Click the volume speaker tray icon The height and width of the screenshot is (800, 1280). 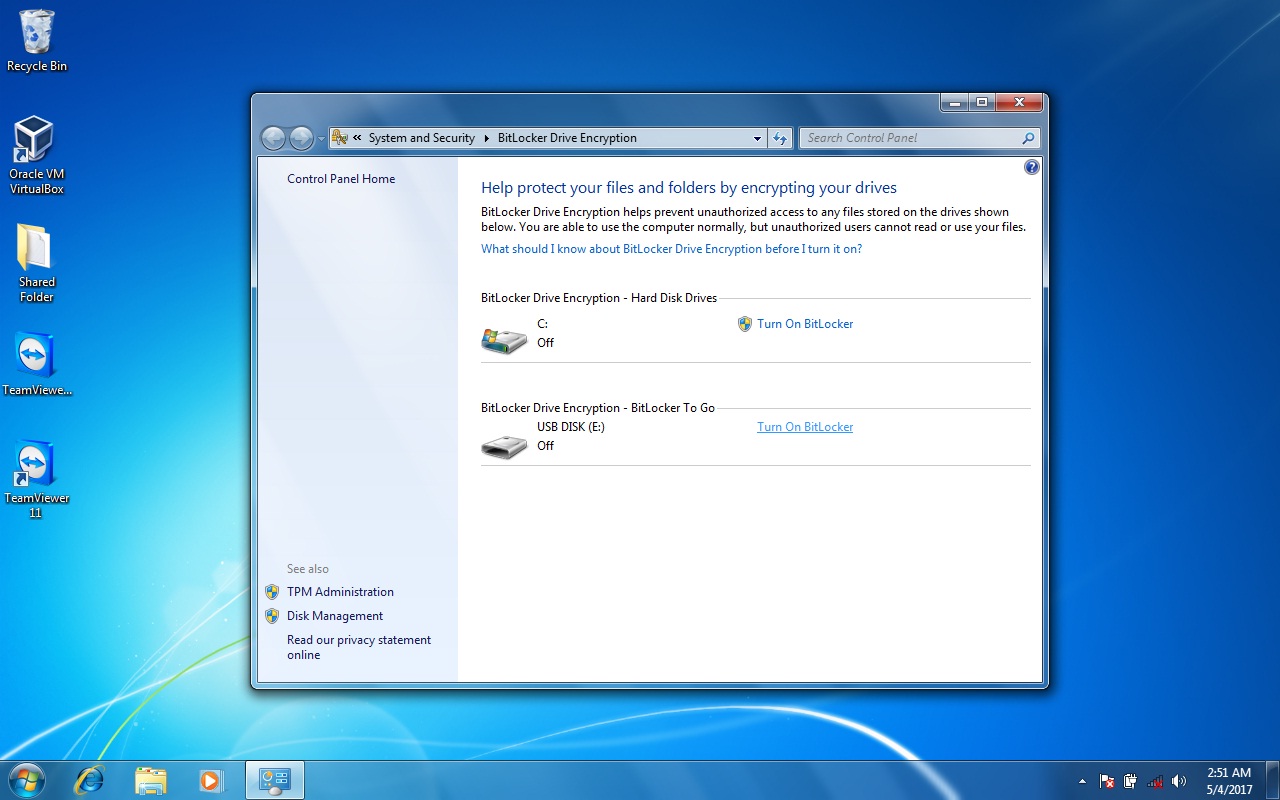point(1179,781)
